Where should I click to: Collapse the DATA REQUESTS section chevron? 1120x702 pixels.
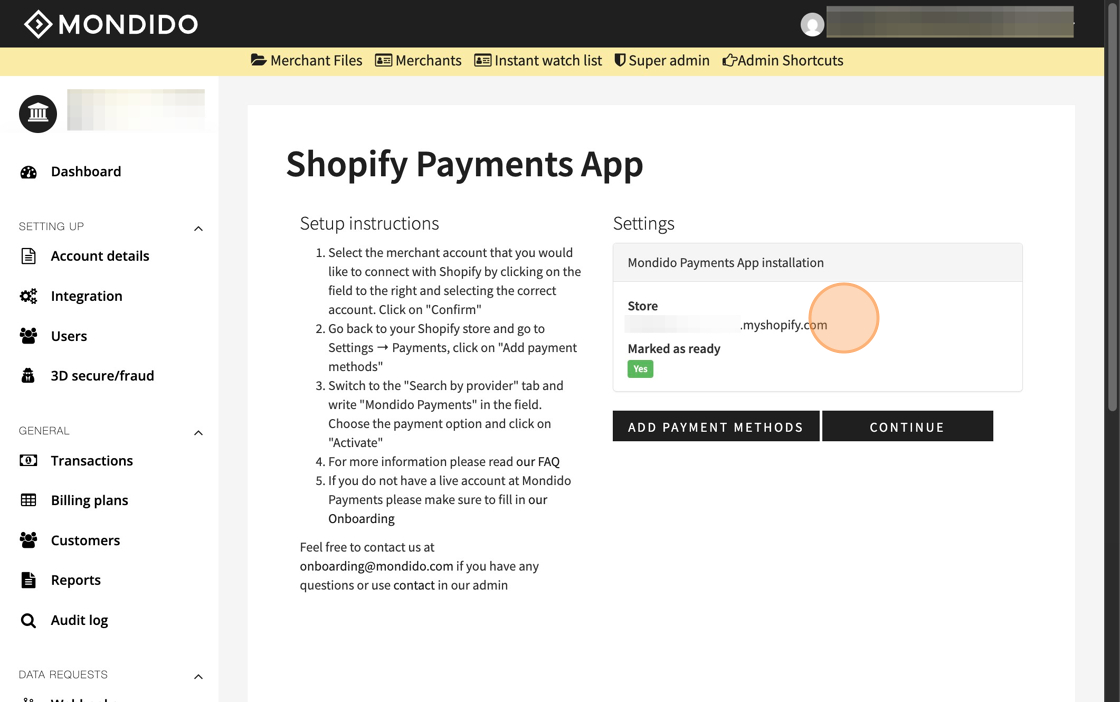coord(199,676)
